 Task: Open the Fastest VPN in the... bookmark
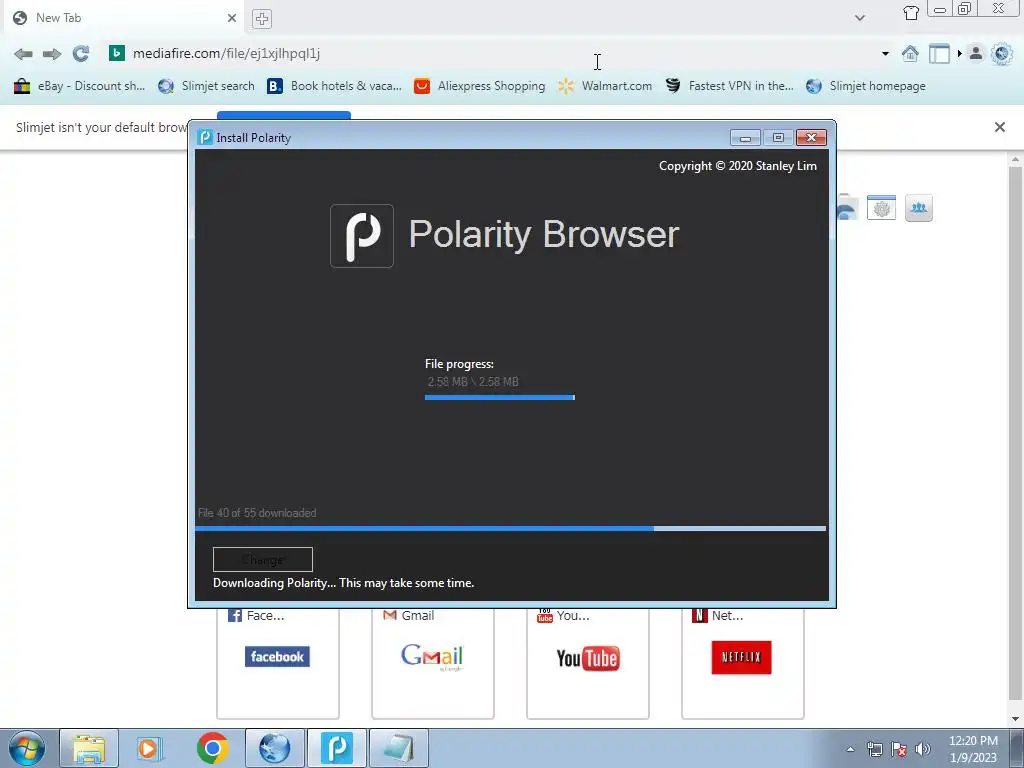point(729,86)
